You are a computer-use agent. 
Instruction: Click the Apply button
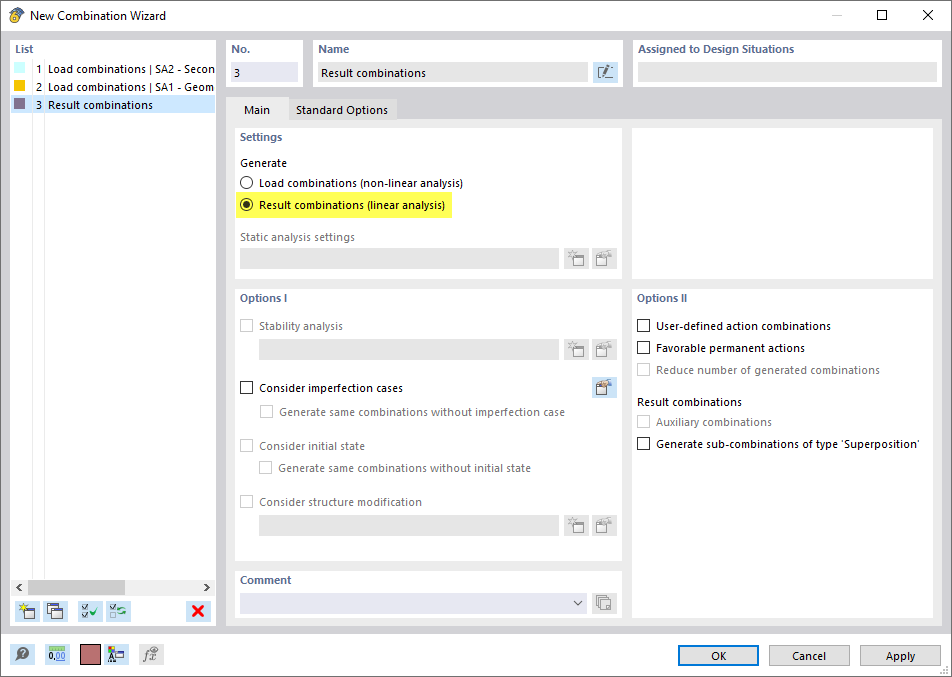[x=899, y=655]
